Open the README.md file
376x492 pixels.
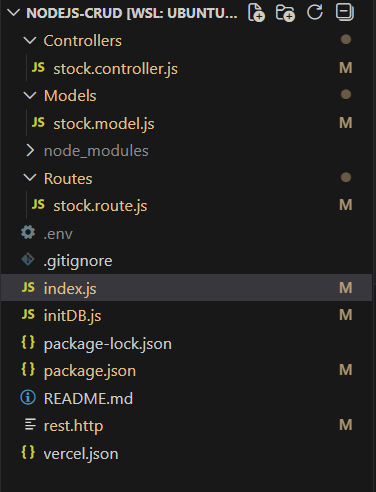click(88, 399)
